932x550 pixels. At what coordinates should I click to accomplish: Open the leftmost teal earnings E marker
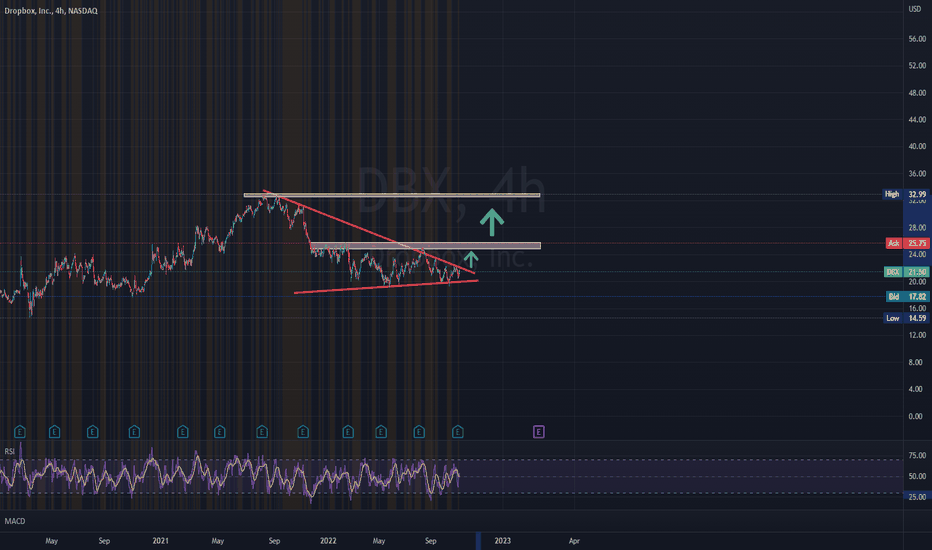tap(20, 432)
